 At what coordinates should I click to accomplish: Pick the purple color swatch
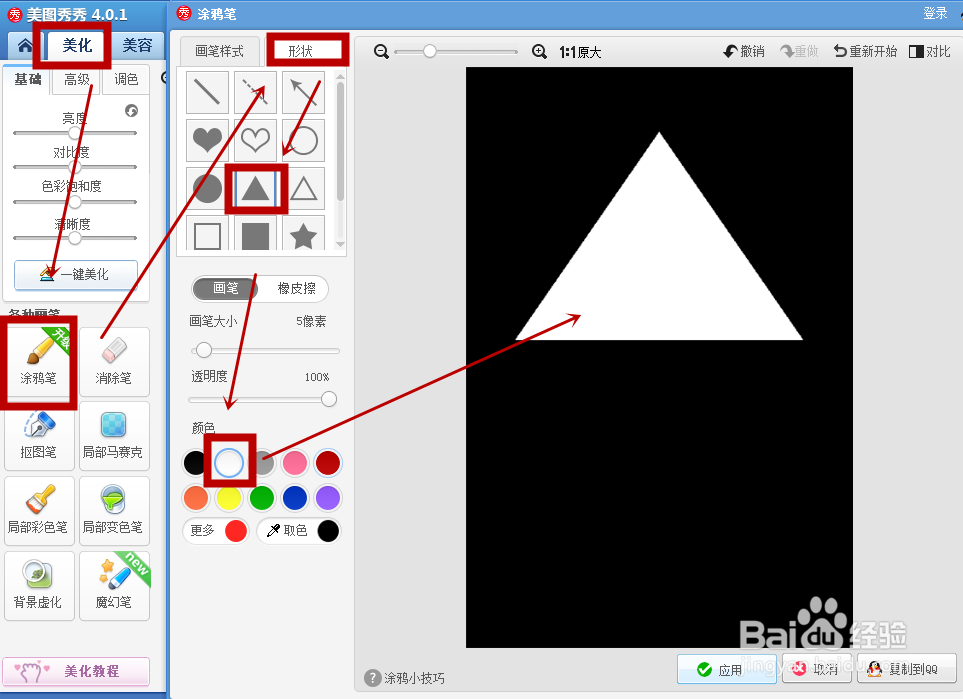(x=328, y=498)
